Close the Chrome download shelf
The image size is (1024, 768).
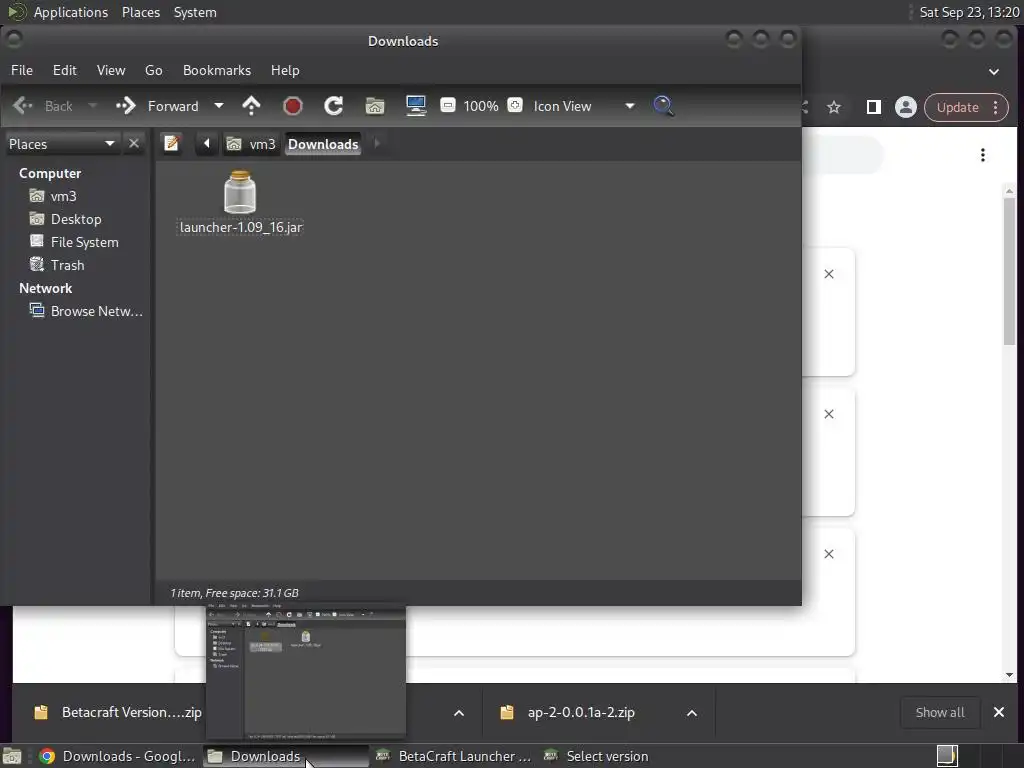point(999,712)
